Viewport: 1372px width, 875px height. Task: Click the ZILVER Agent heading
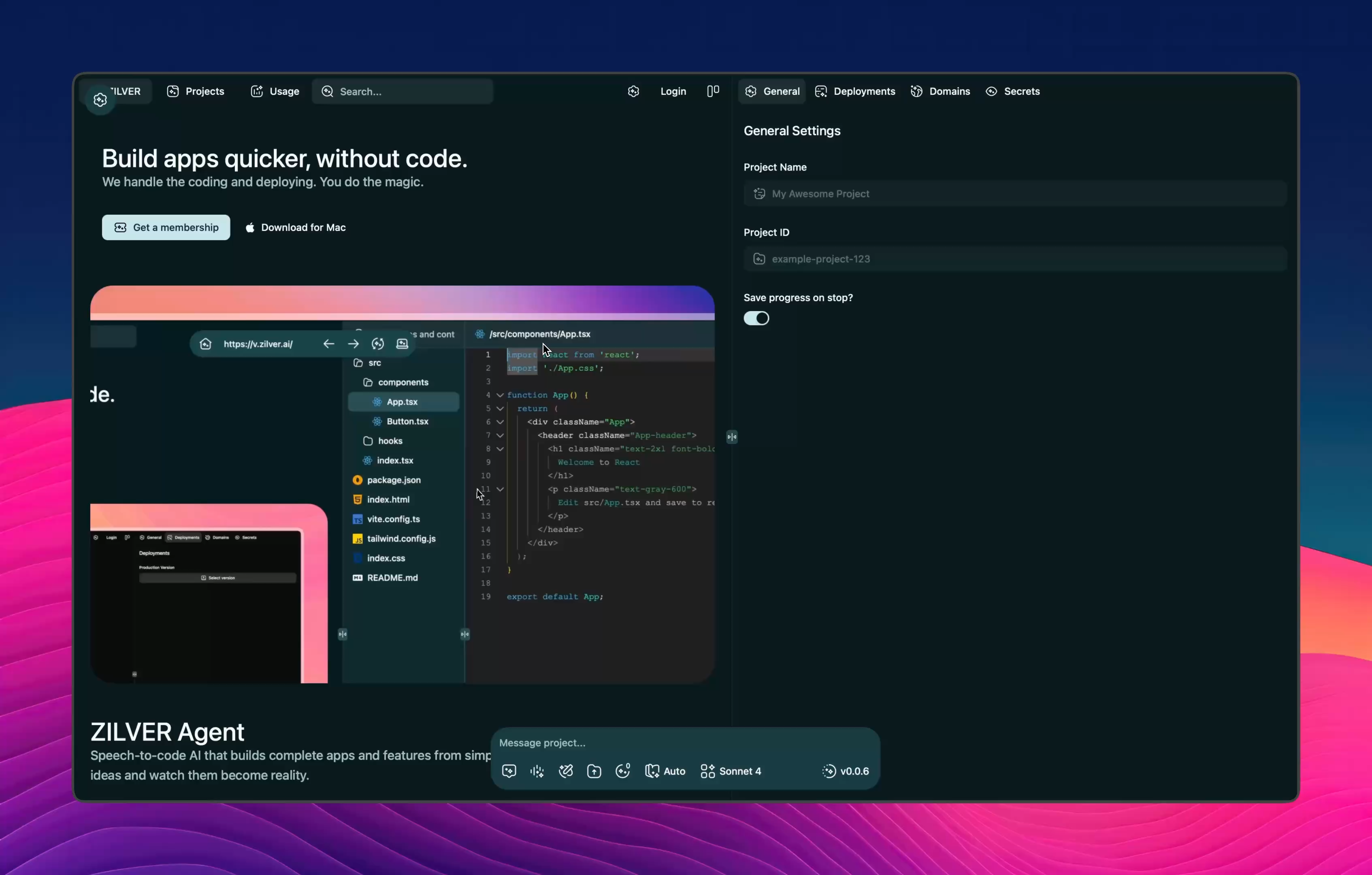pyautogui.click(x=167, y=732)
